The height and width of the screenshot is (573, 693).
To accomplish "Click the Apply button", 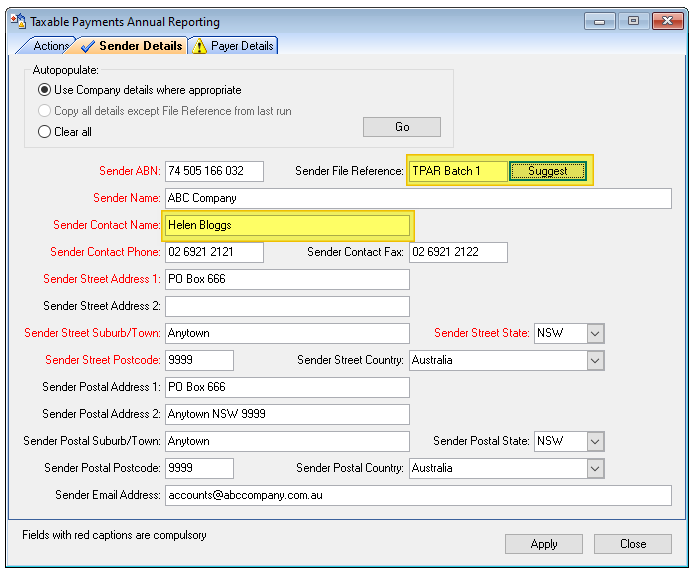I will (x=544, y=544).
